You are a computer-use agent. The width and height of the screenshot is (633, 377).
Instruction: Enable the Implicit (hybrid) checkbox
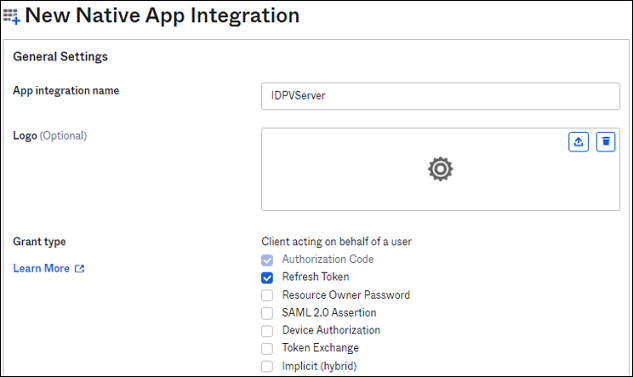pos(267,366)
